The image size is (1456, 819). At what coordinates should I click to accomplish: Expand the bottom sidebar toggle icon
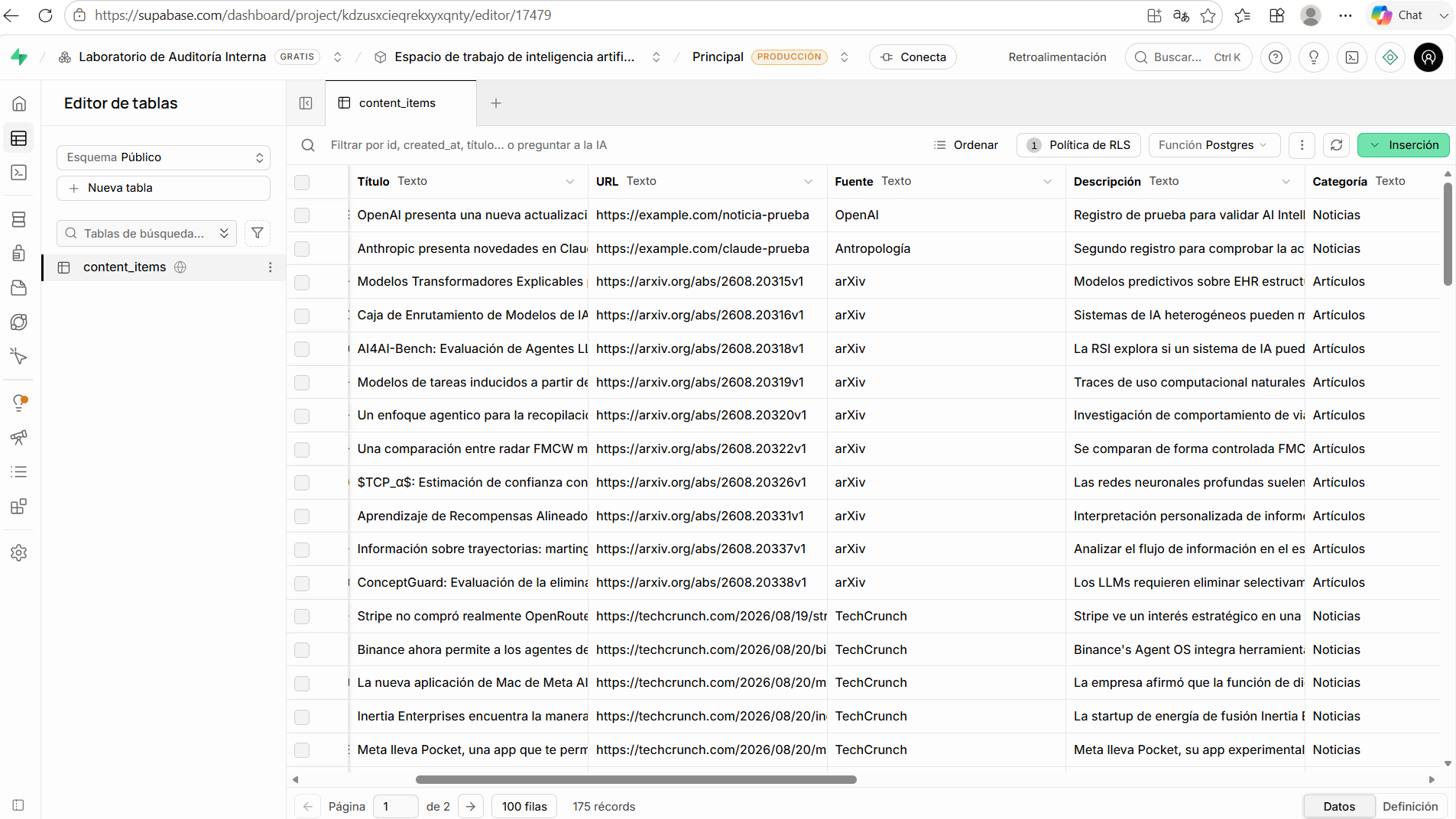point(19,805)
